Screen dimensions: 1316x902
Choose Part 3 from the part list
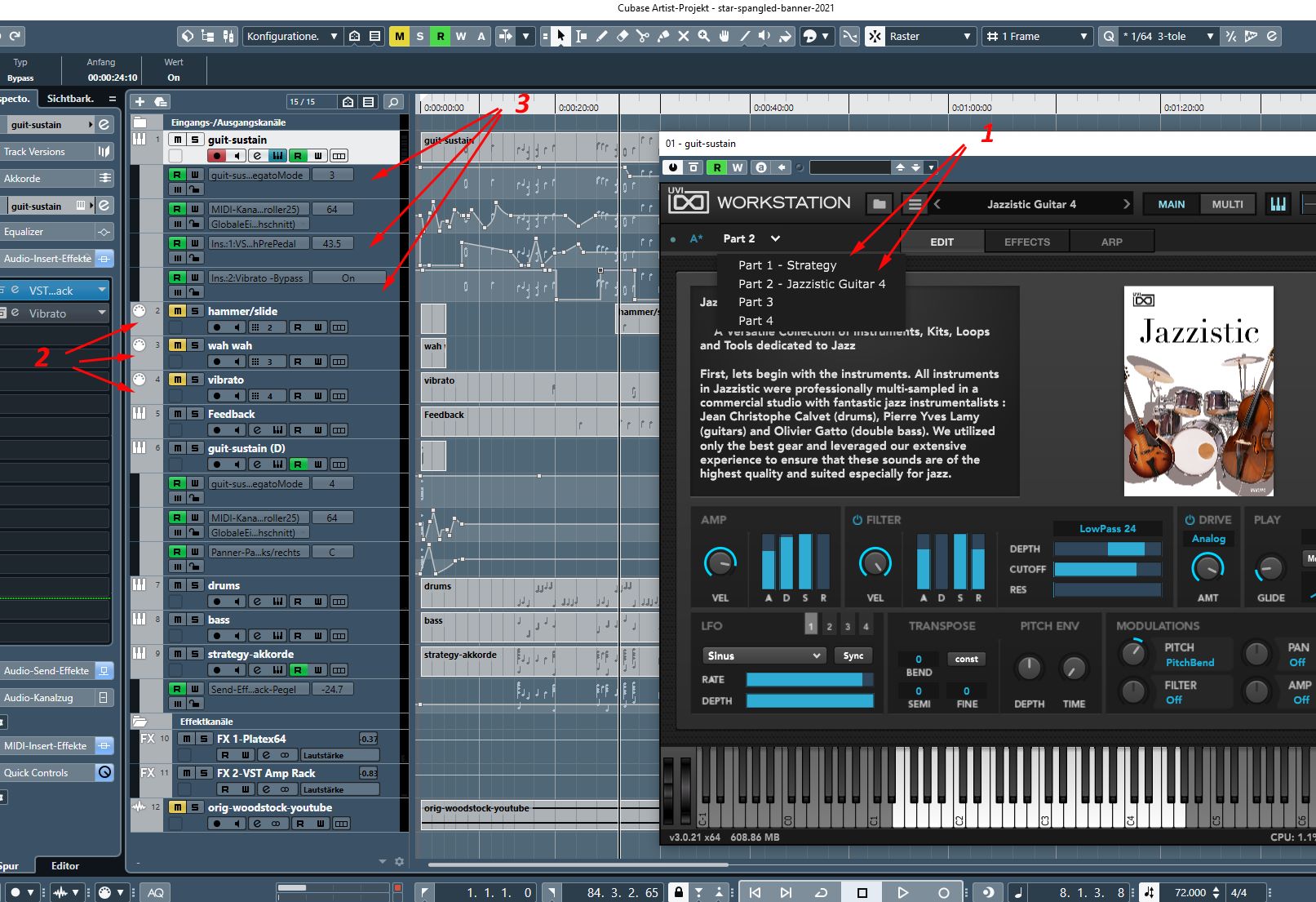click(x=755, y=302)
